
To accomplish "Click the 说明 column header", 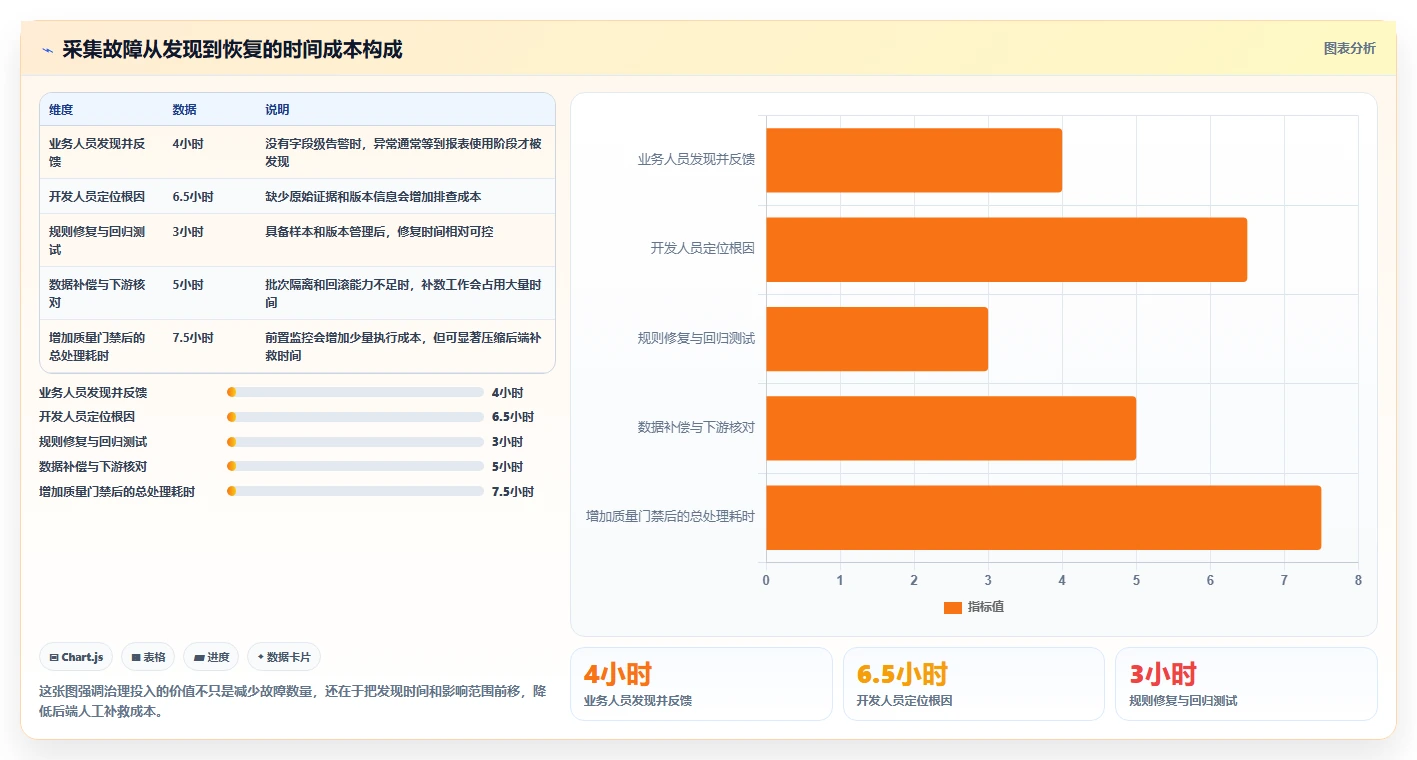I will (277, 110).
